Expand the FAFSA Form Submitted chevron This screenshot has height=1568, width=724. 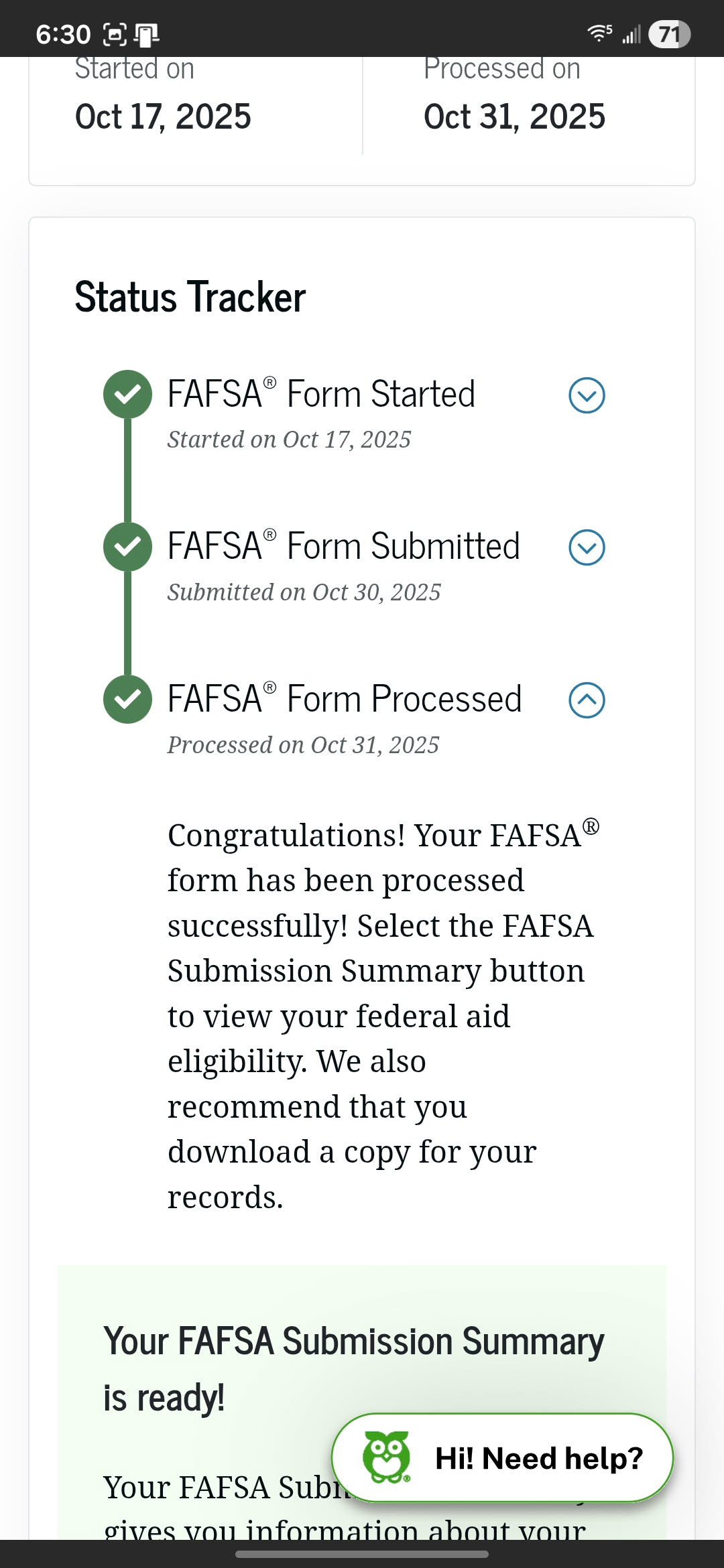click(x=587, y=547)
